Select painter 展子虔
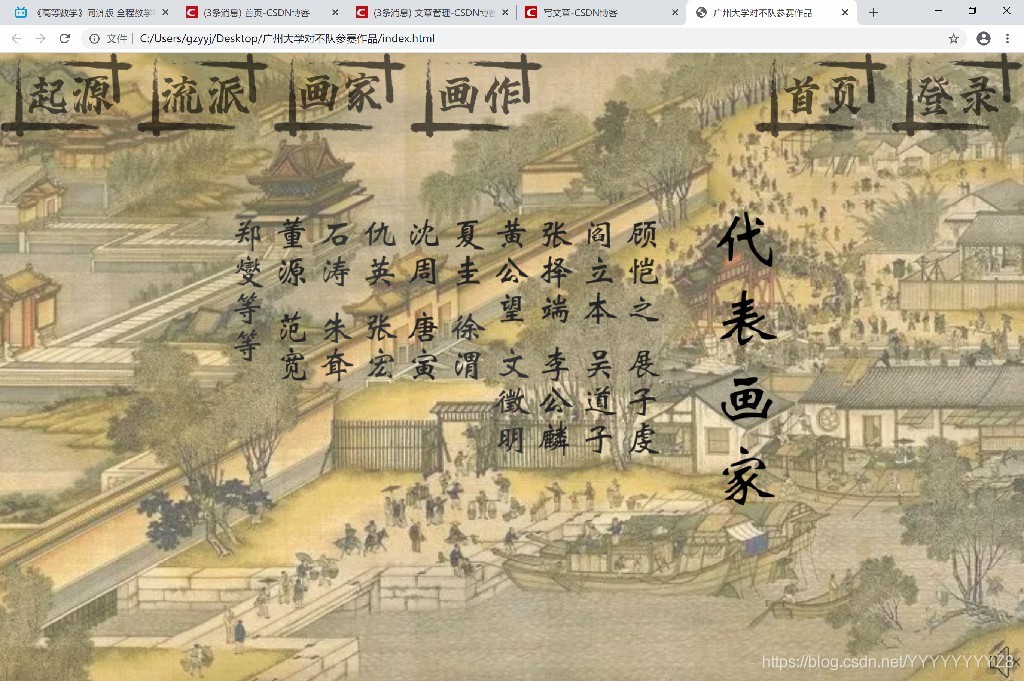Viewport: 1024px width, 681px height. pos(643,402)
